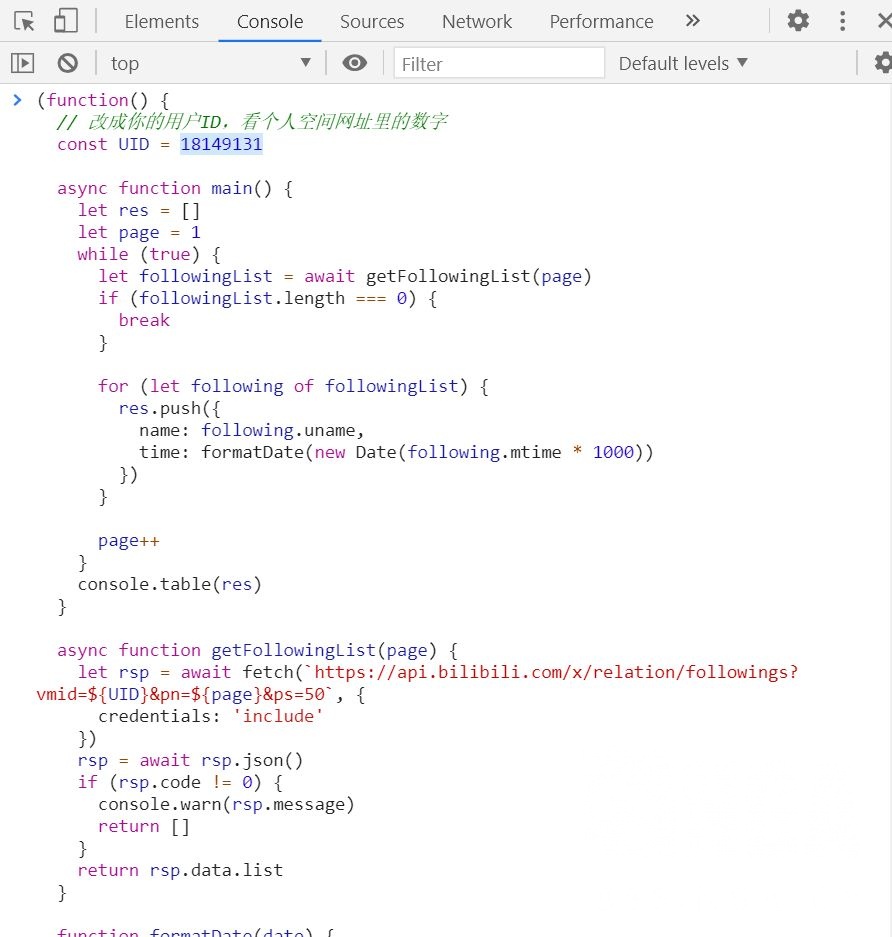The image size is (892, 937).
Task: Click the page++ statement
Action: [128, 541]
